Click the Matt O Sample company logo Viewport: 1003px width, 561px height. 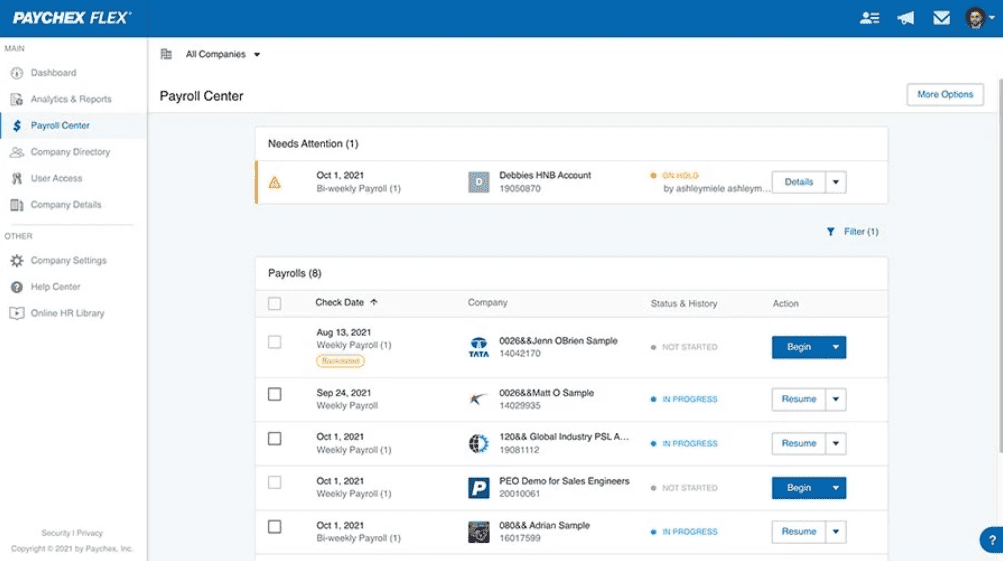point(478,399)
